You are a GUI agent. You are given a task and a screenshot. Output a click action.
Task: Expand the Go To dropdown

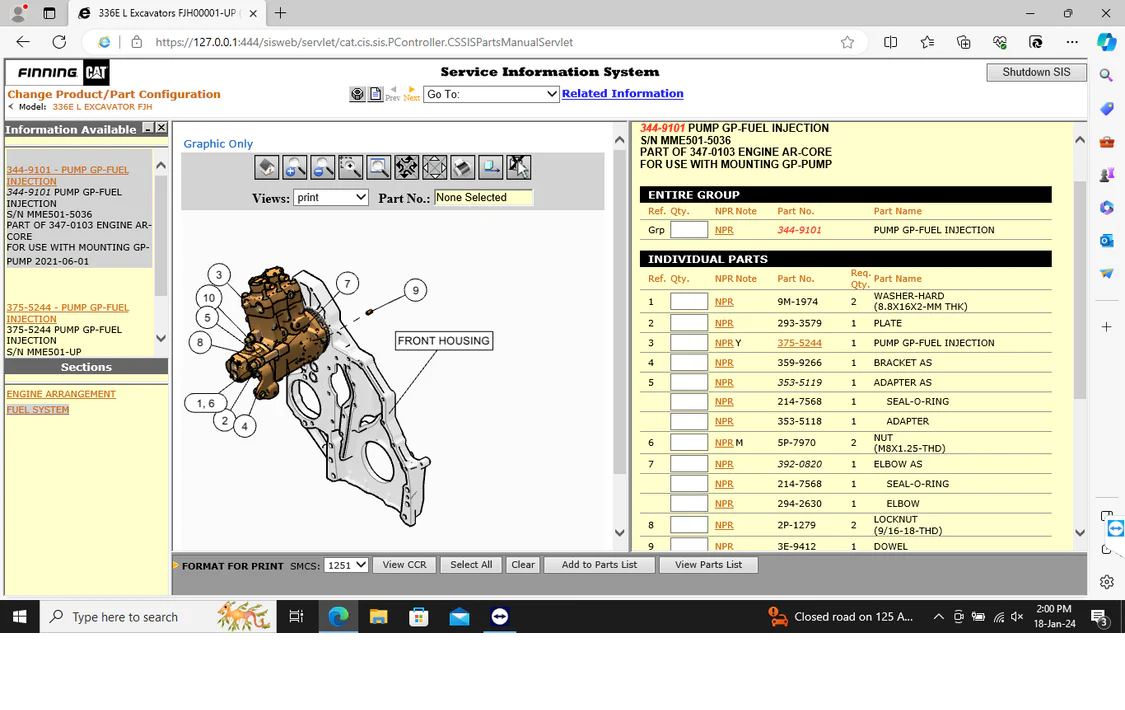pyautogui.click(x=490, y=94)
